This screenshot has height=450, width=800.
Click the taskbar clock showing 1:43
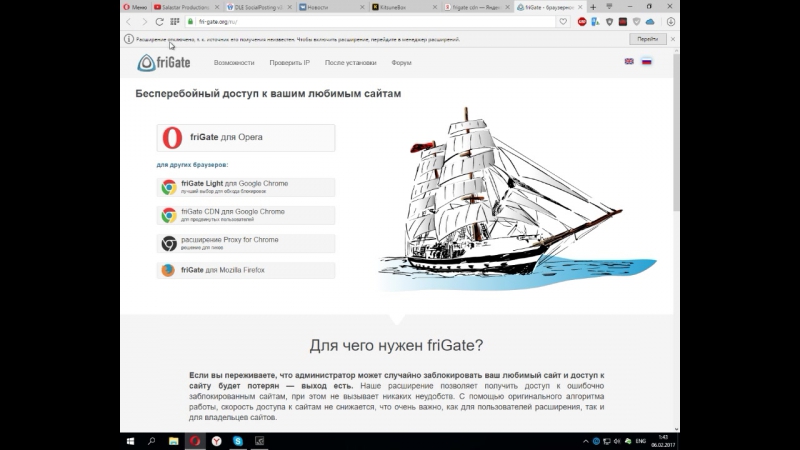click(x=663, y=441)
